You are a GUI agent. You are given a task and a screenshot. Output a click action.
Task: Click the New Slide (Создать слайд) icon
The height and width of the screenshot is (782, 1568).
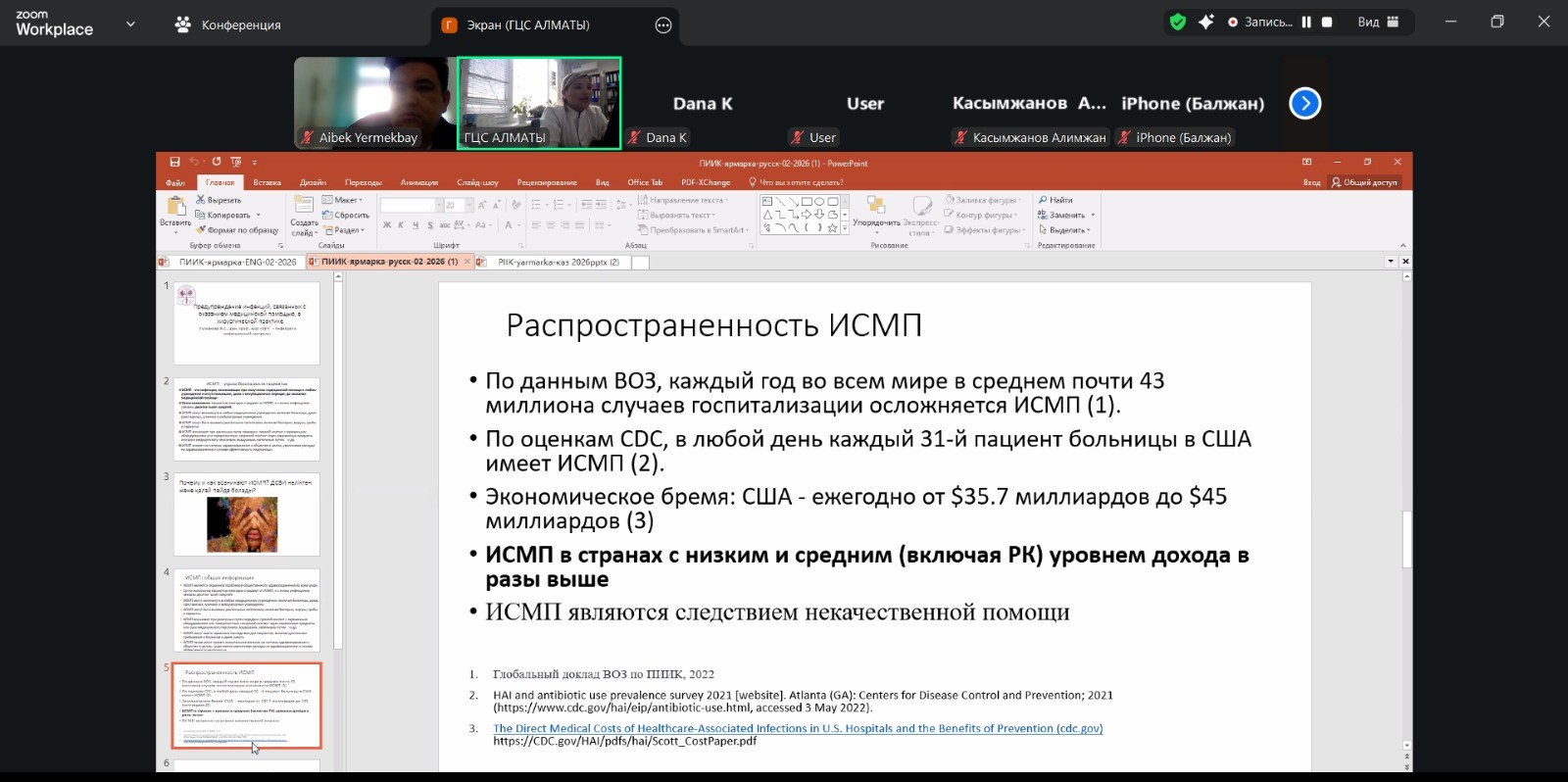(x=304, y=206)
